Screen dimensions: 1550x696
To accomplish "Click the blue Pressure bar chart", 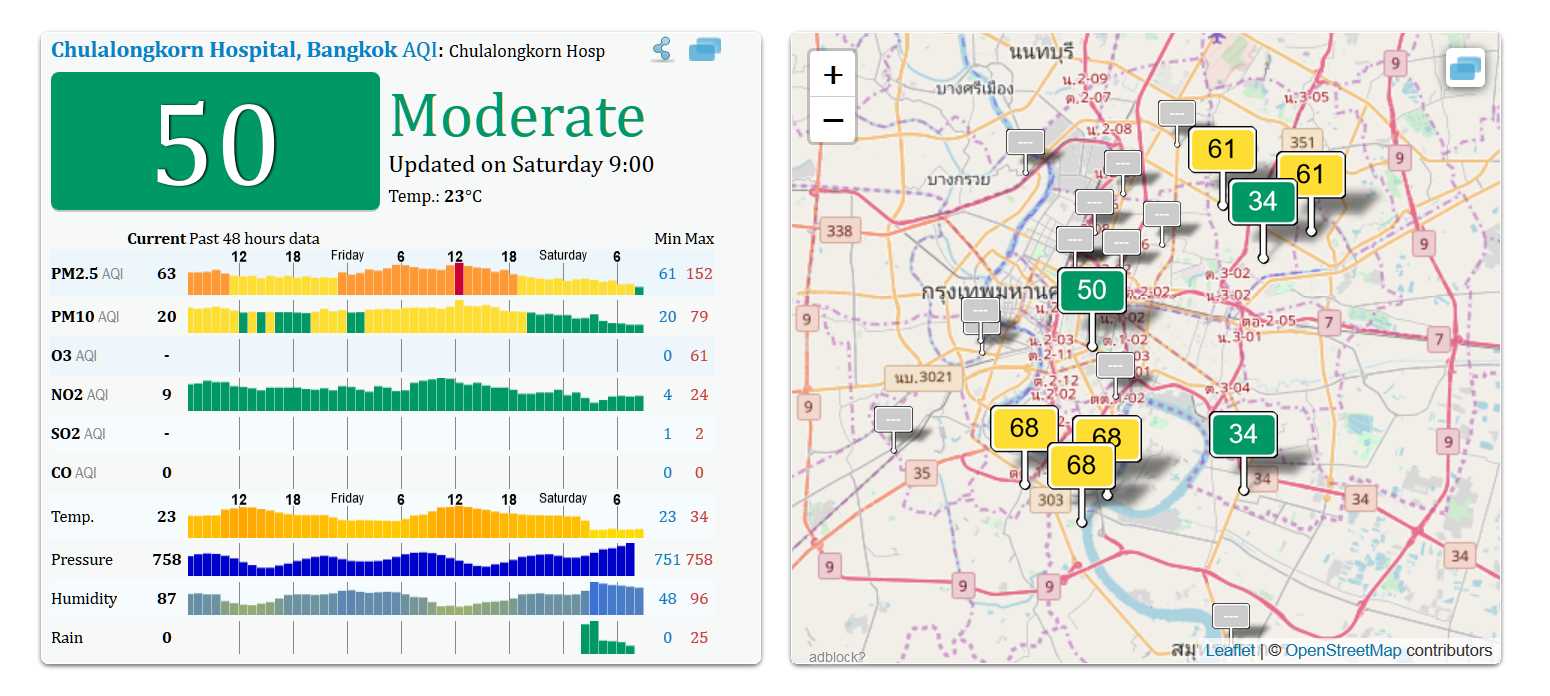I will (411, 563).
